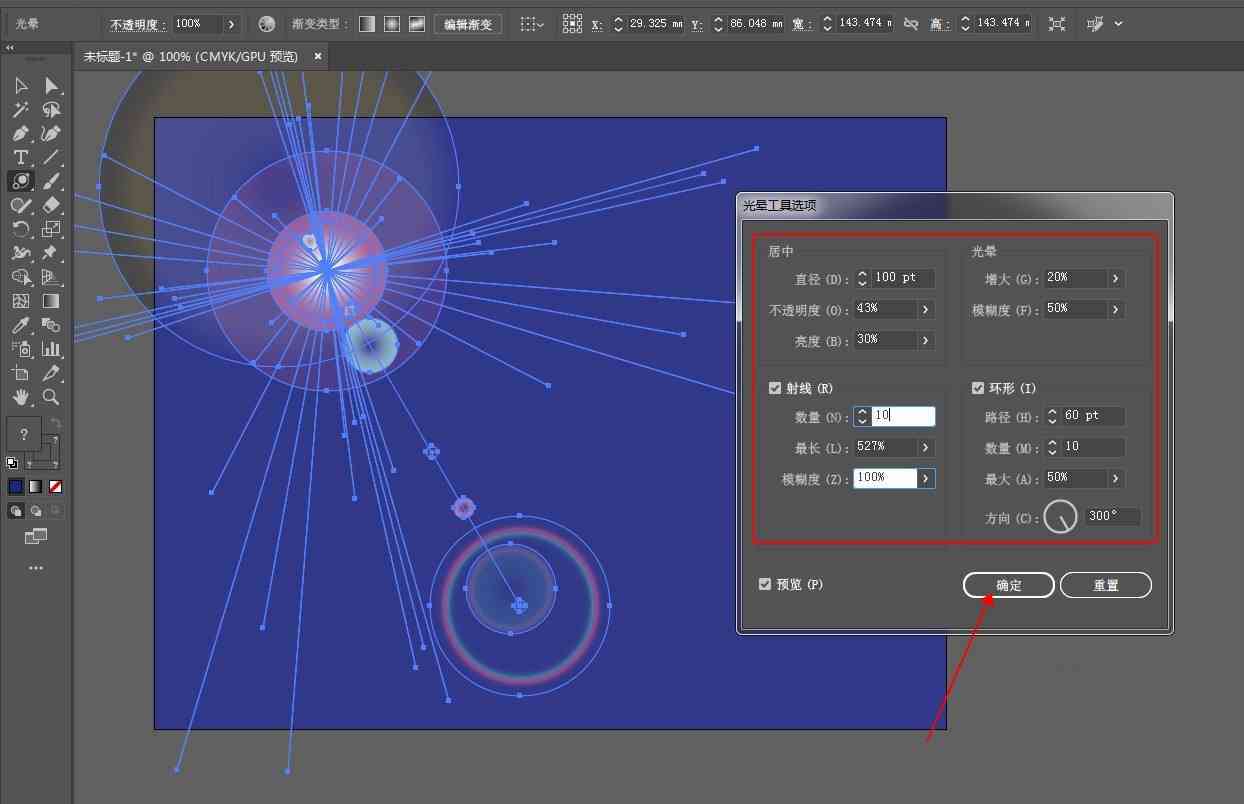
Task: Select the Flare tool in toolbar
Action: click(x=20, y=182)
